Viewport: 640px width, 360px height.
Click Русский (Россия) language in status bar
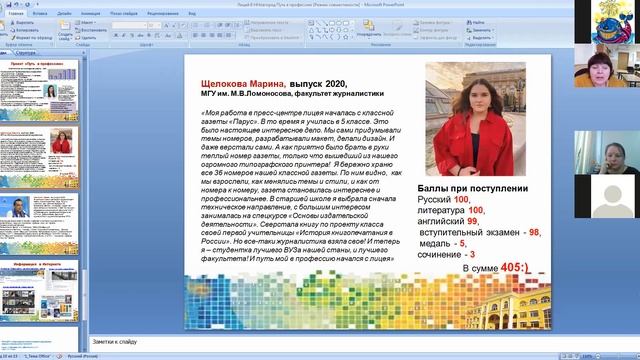click(x=82, y=356)
